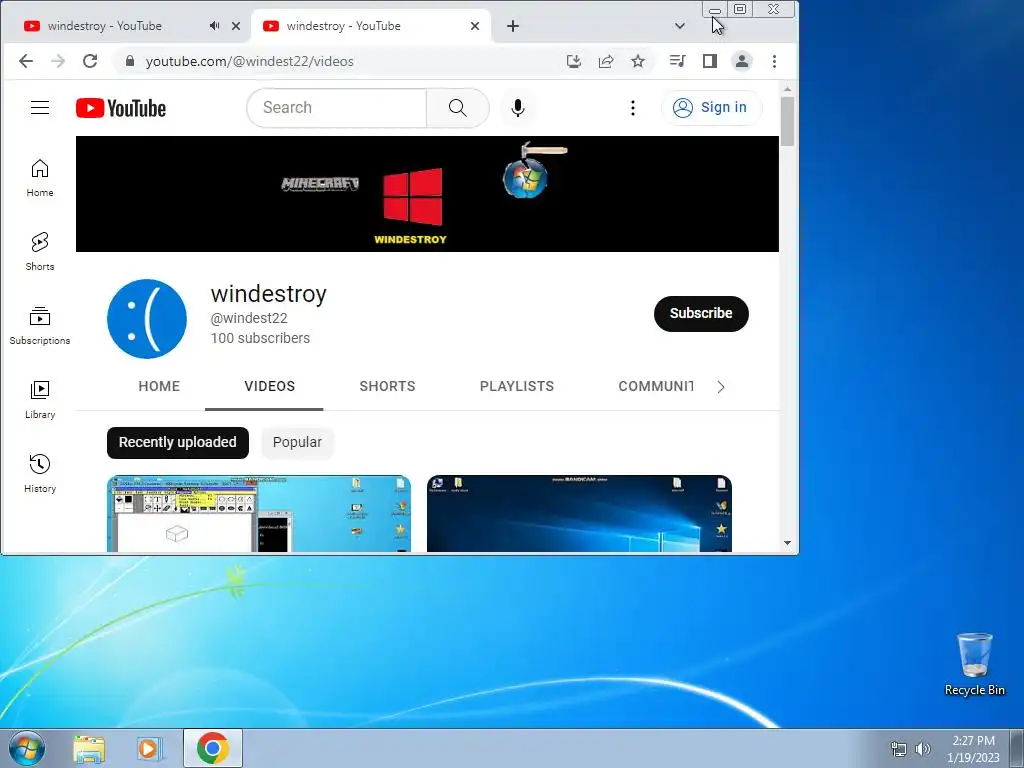Viewport: 1024px width, 768px height.
Task: Click Chrome forward arrow
Action: coord(58,61)
